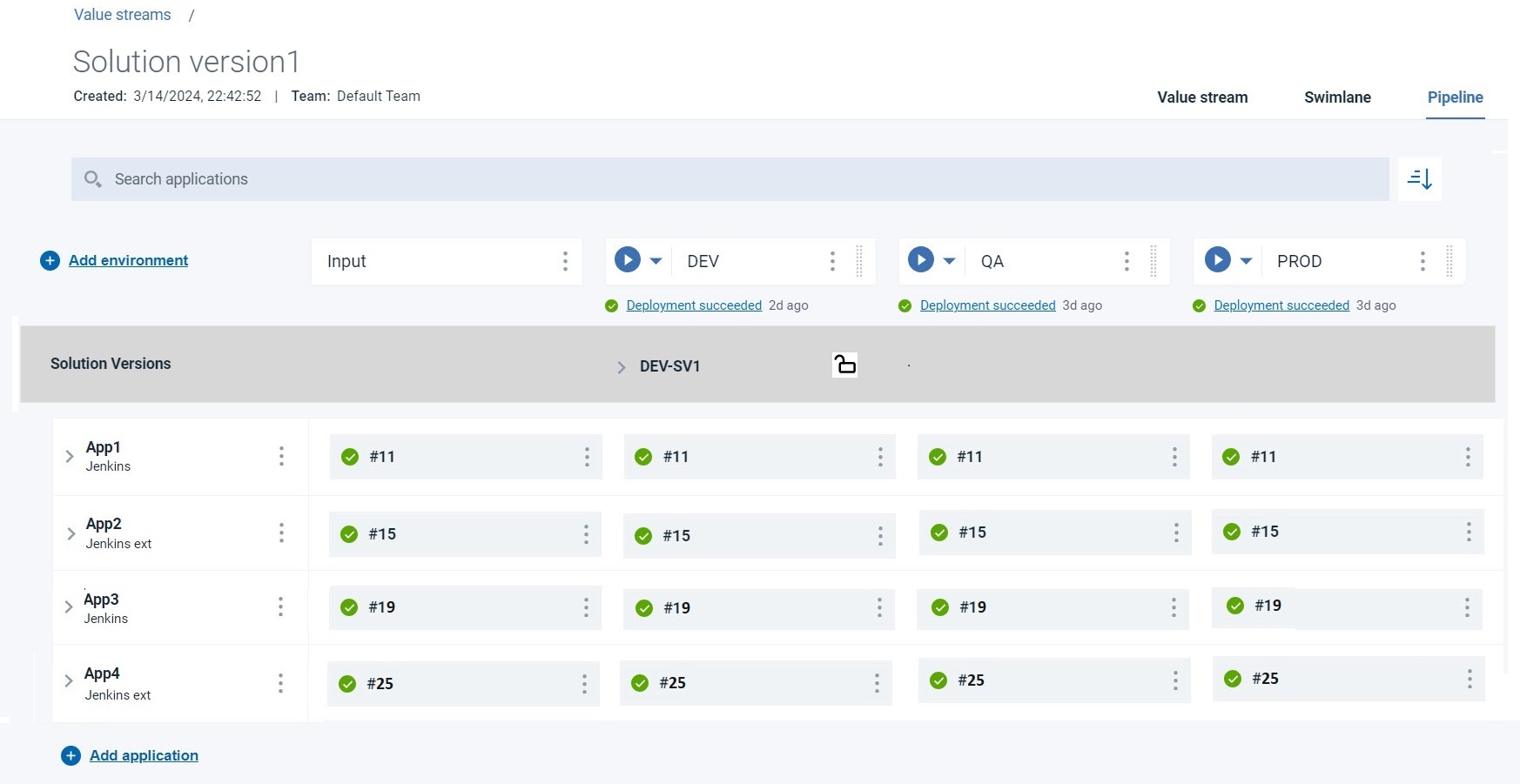
Task: Open the App3 row three-dot menu
Action: [280, 606]
